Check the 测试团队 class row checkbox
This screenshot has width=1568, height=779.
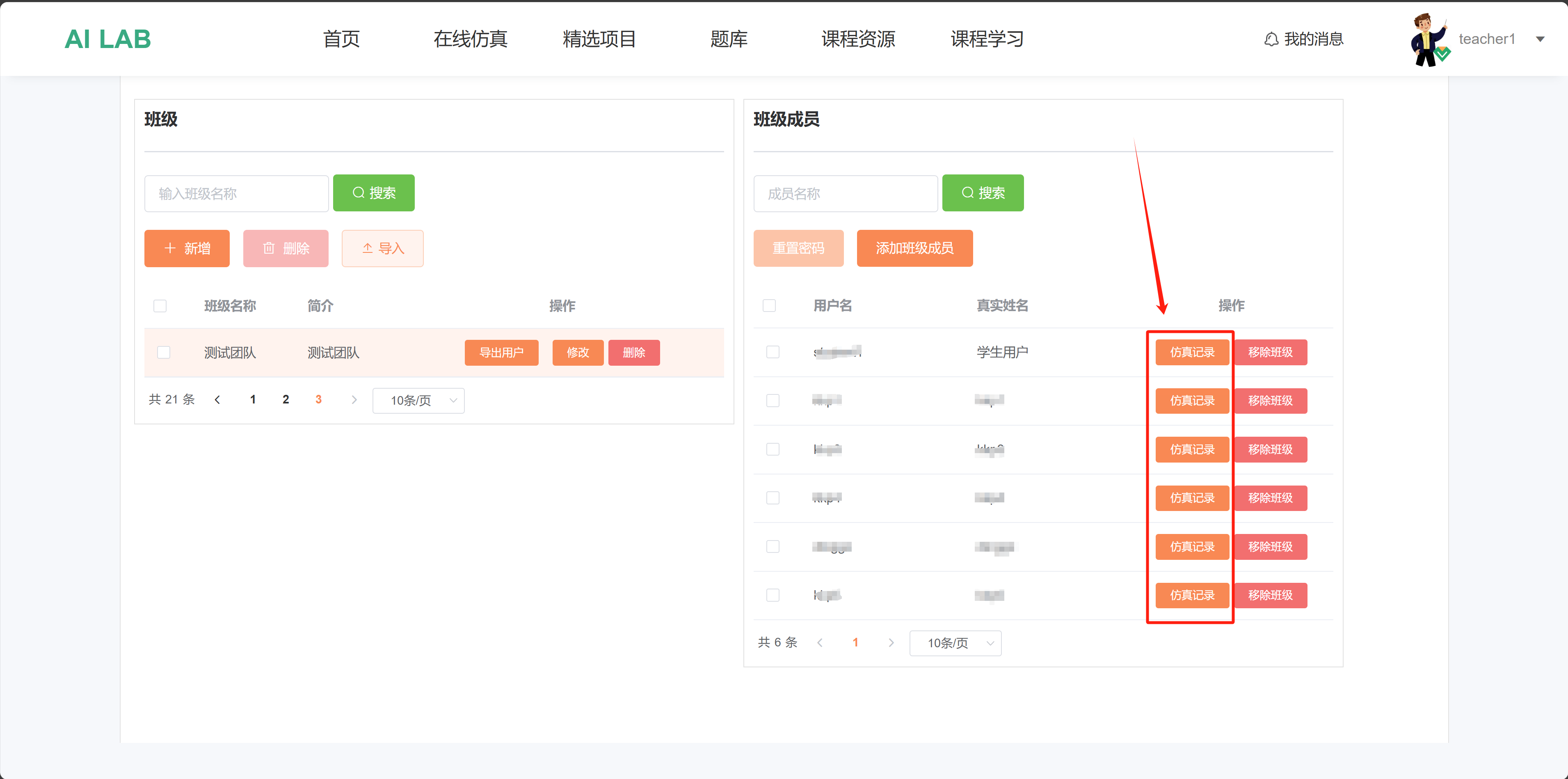click(x=163, y=353)
